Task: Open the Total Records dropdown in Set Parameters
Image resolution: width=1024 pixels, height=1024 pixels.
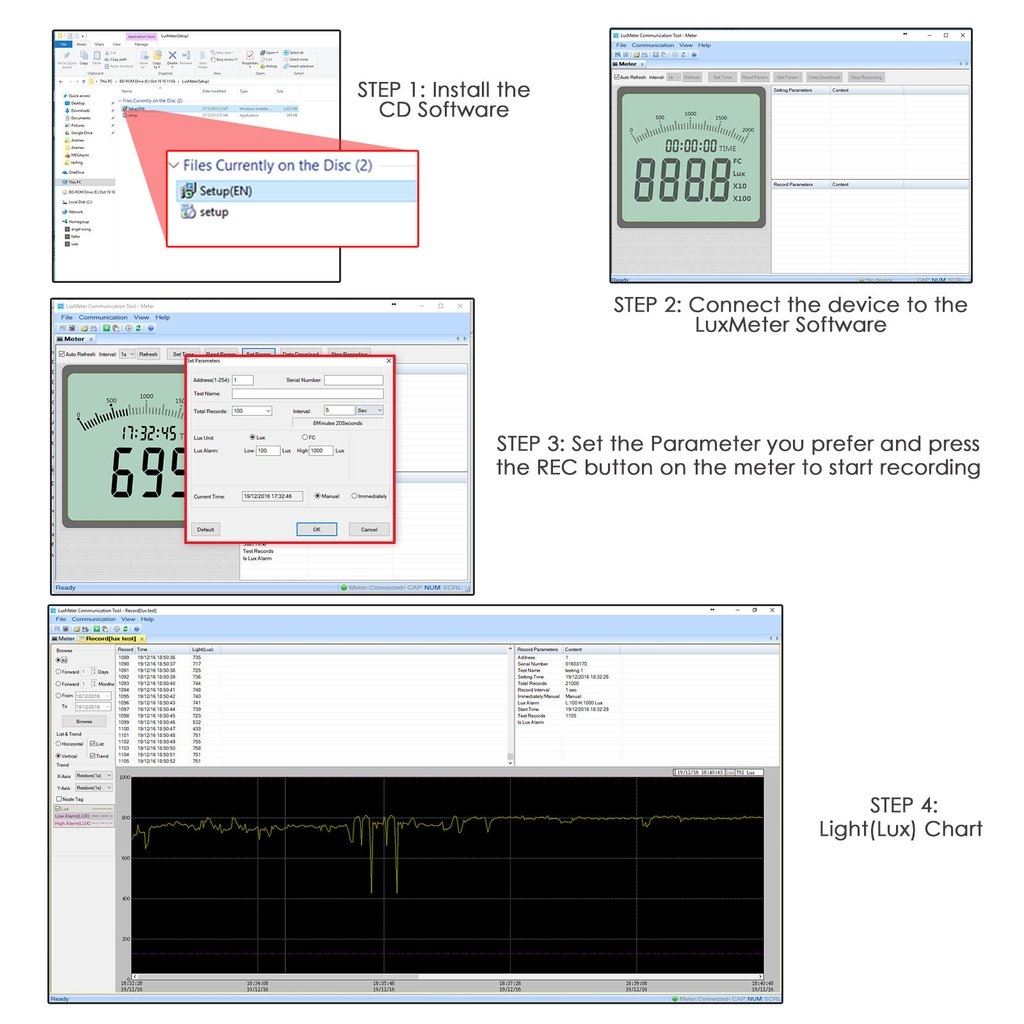Action: click(268, 411)
